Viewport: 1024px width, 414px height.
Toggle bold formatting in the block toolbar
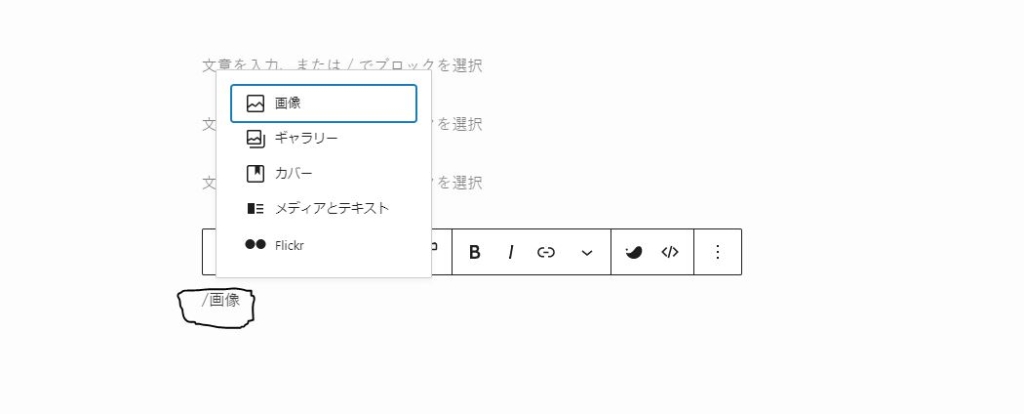pyautogui.click(x=475, y=252)
